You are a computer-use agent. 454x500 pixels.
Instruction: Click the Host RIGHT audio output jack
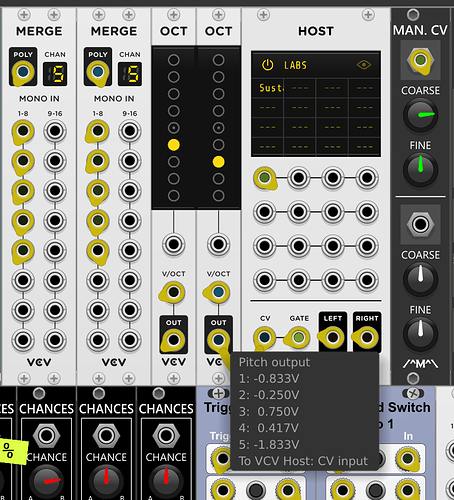(x=367, y=338)
